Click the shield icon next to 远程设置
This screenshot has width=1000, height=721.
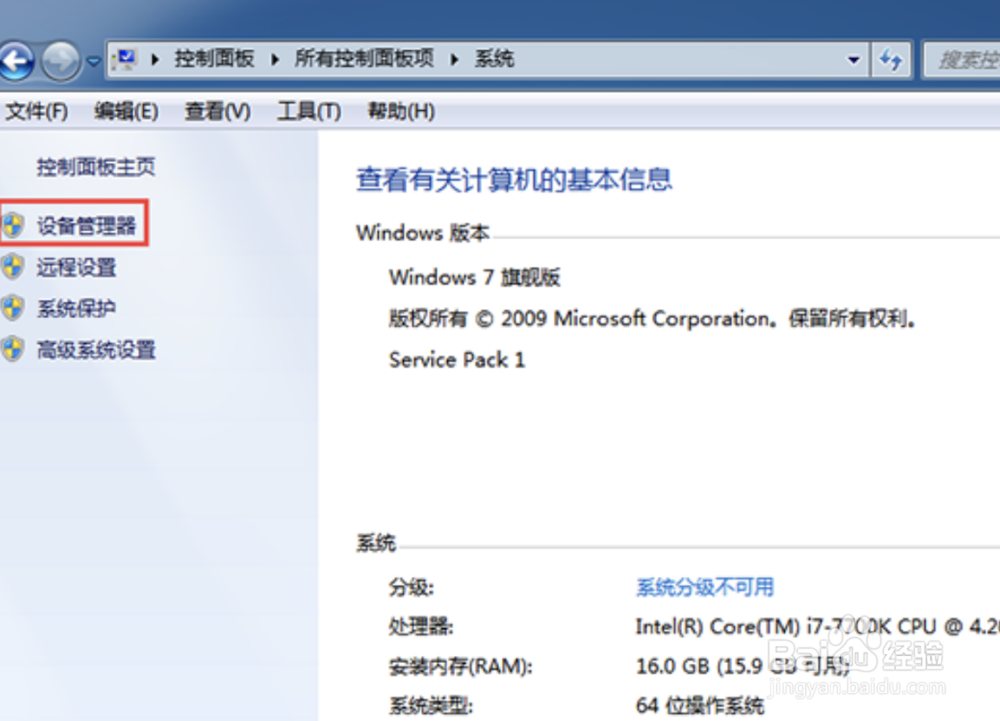(13, 267)
